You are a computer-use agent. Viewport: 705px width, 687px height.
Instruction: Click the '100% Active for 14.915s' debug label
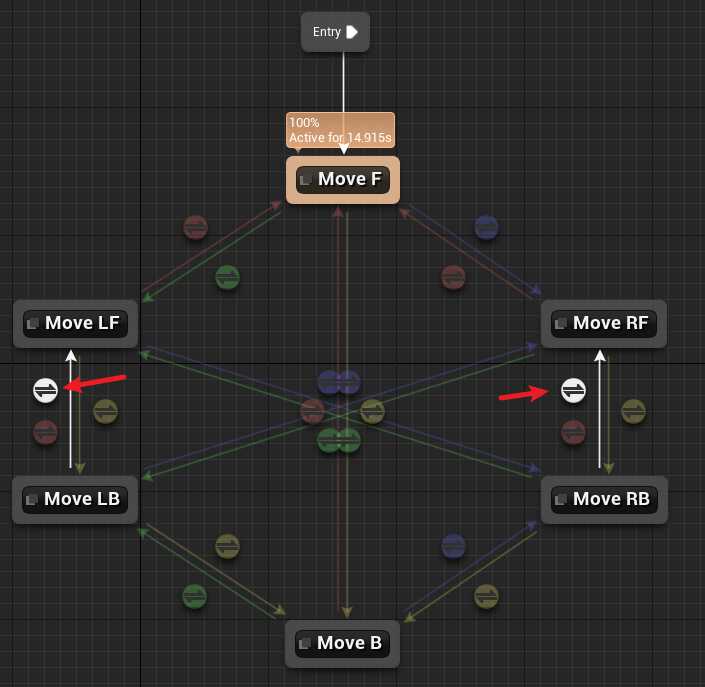[340, 130]
